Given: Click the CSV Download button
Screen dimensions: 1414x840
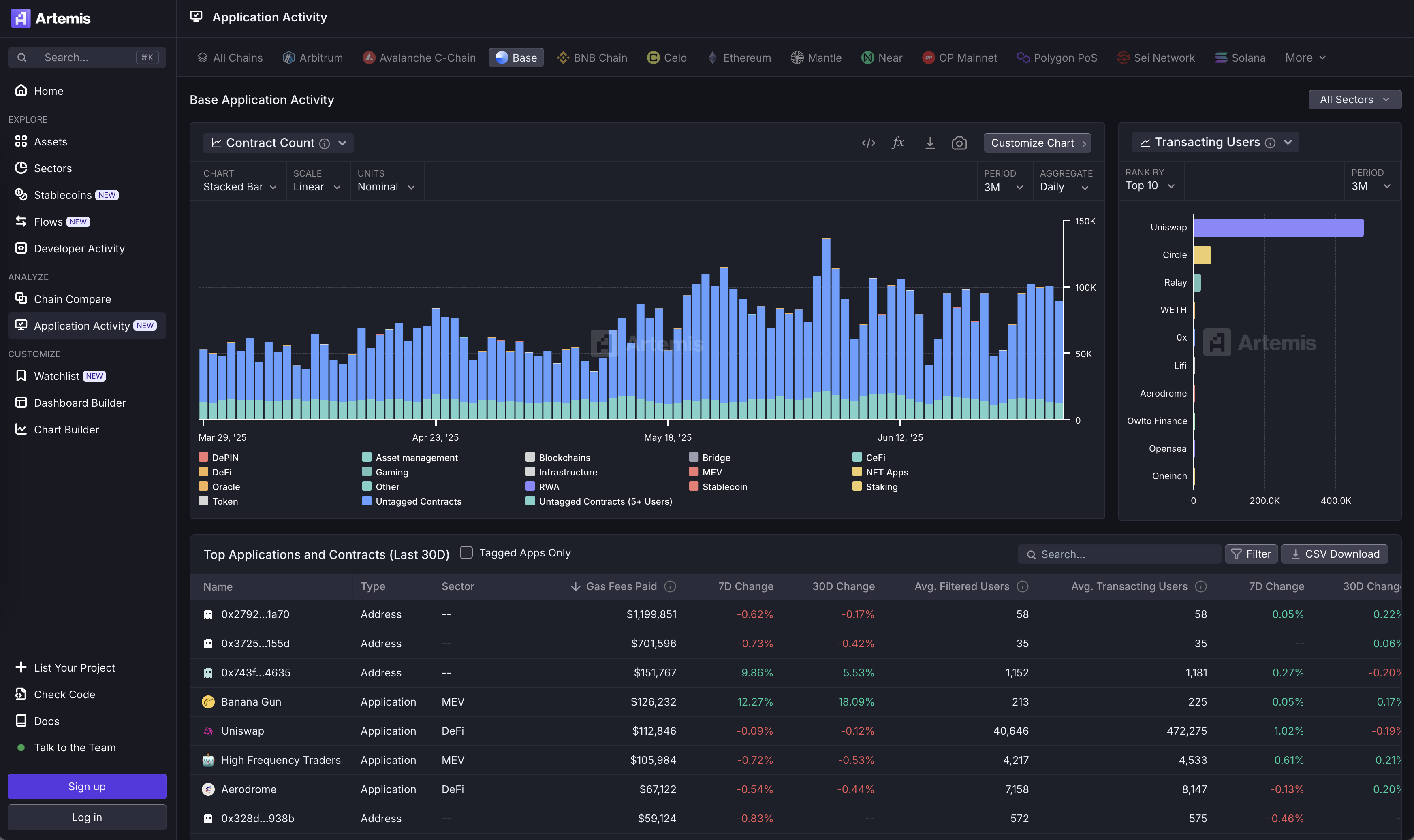Looking at the screenshot, I should click(x=1334, y=554).
